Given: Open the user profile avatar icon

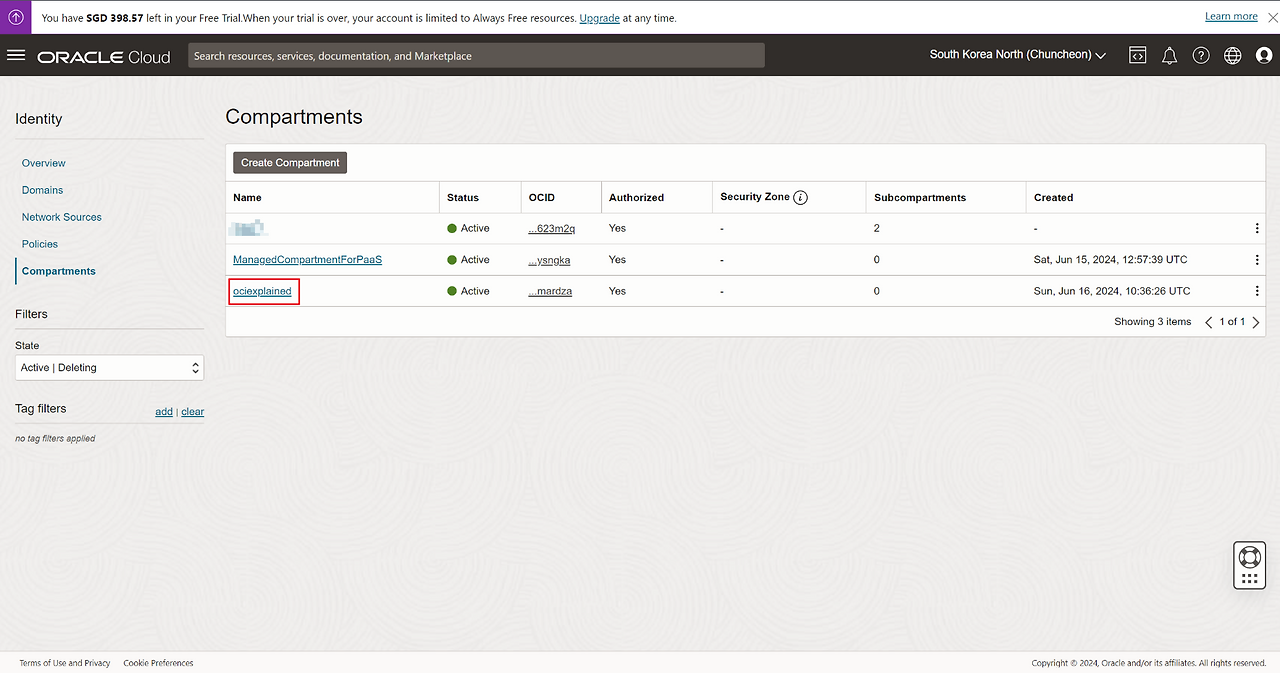Looking at the screenshot, I should pos(1263,56).
